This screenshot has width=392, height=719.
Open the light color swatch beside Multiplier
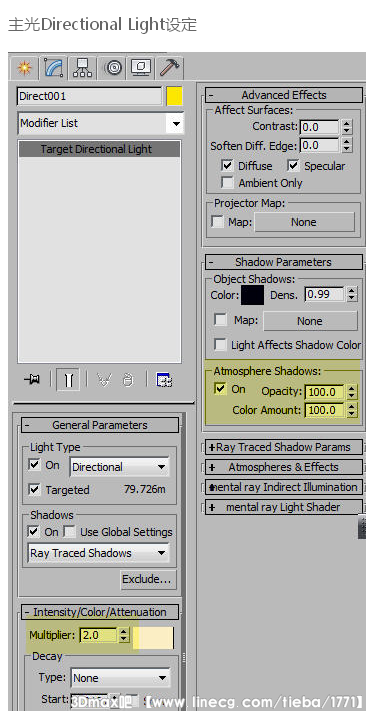pyautogui.click(x=154, y=638)
